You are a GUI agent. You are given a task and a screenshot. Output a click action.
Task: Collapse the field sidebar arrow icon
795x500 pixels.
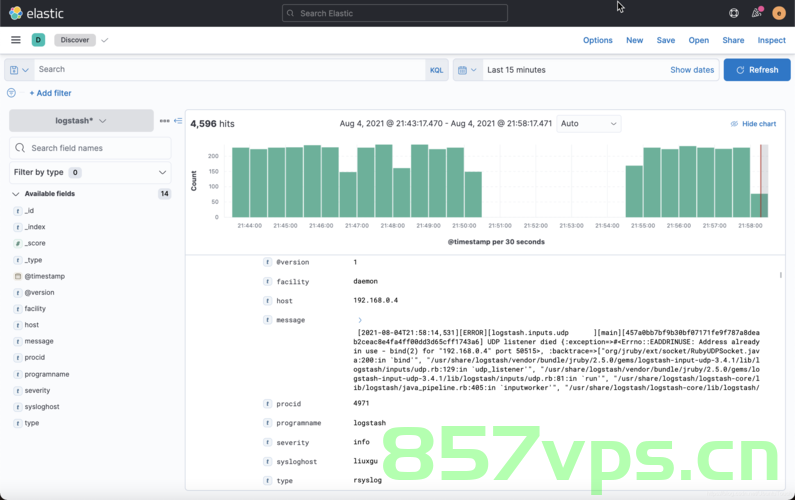tap(178, 121)
